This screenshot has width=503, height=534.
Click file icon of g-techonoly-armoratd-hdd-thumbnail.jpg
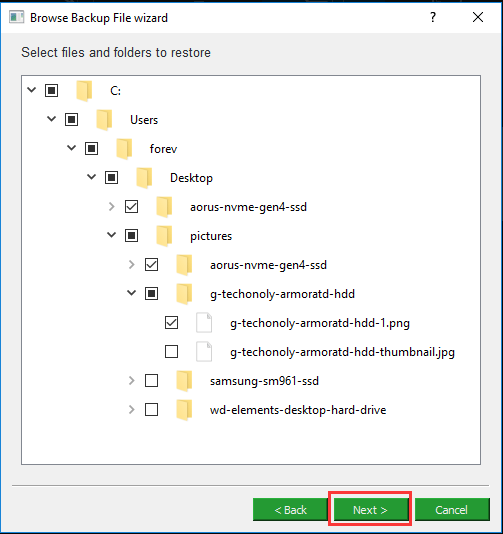point(204,351)
